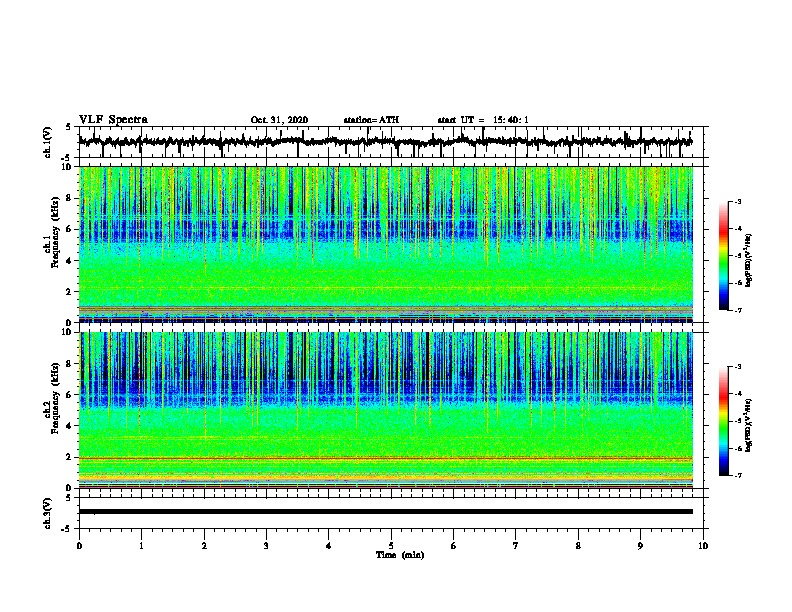Screen dimensions: 792x612
Task: Click time axis tick label "7"
Action: [x=516, y=546]
